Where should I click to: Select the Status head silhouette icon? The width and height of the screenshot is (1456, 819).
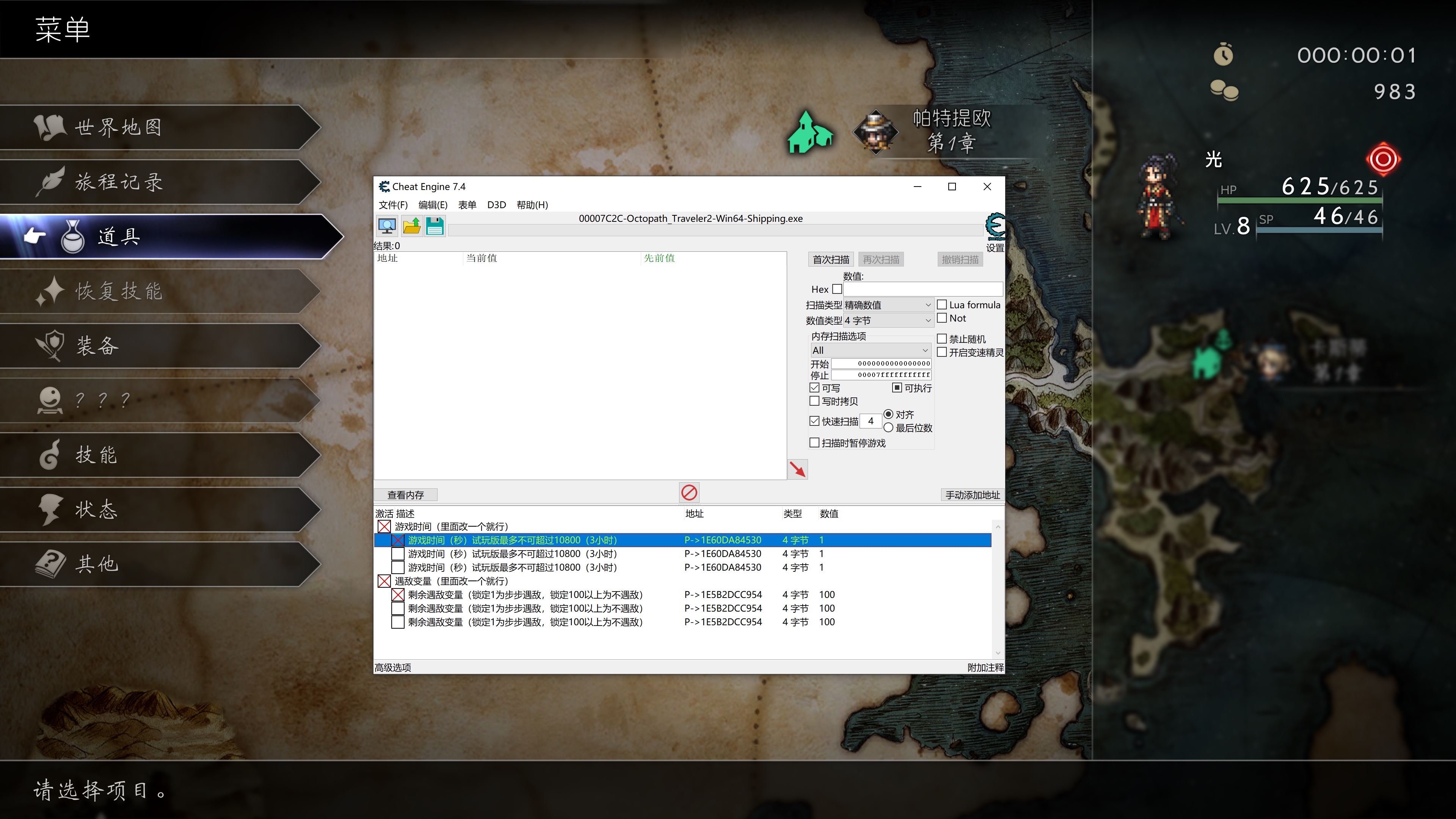[51, 509]
